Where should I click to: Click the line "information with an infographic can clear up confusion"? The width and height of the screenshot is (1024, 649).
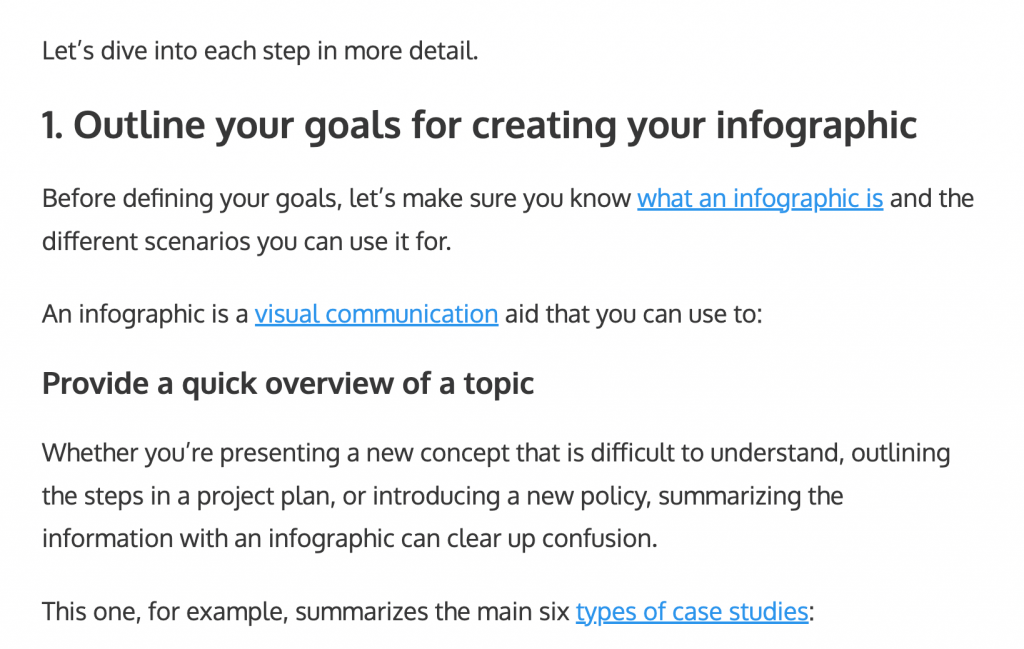click(349, 538)
